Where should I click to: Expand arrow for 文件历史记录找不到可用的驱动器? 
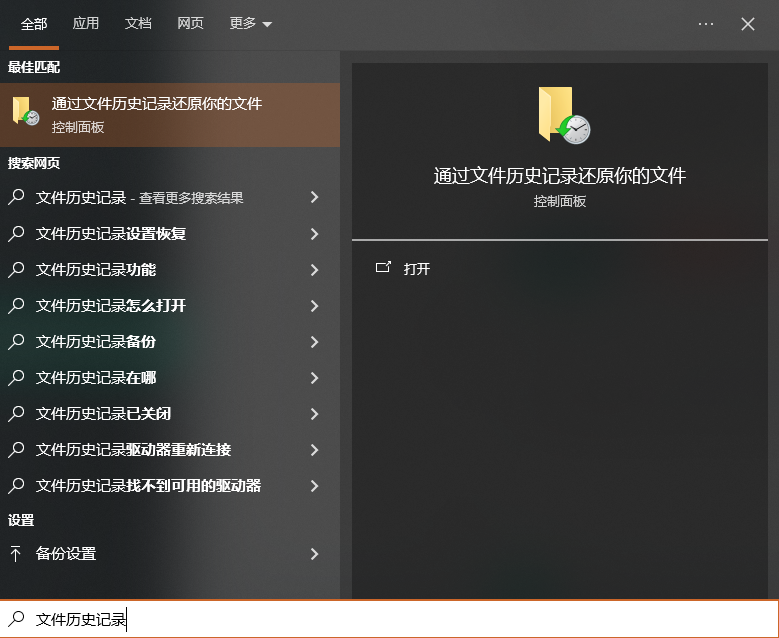pyautogui.click(x=314, y=485)
